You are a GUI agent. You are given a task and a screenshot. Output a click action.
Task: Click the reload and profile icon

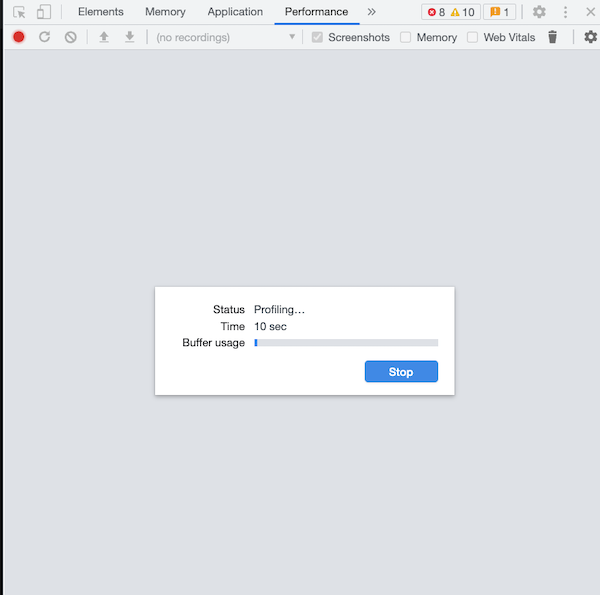[44, 37]
